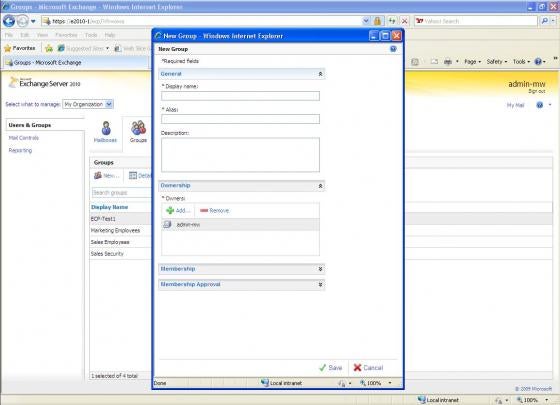Click the search magnifier icon
560x405 pixels.
(545, 21)
